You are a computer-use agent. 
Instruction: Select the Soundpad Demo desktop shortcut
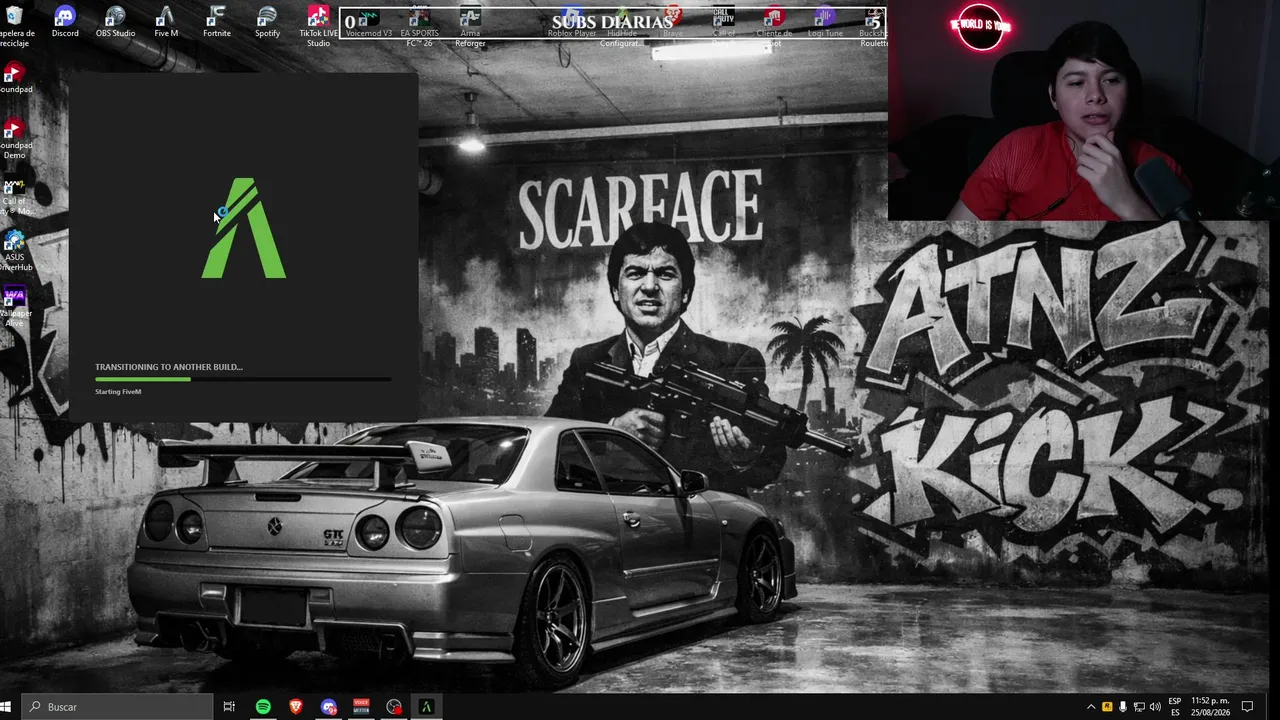(x=14, y=139)
